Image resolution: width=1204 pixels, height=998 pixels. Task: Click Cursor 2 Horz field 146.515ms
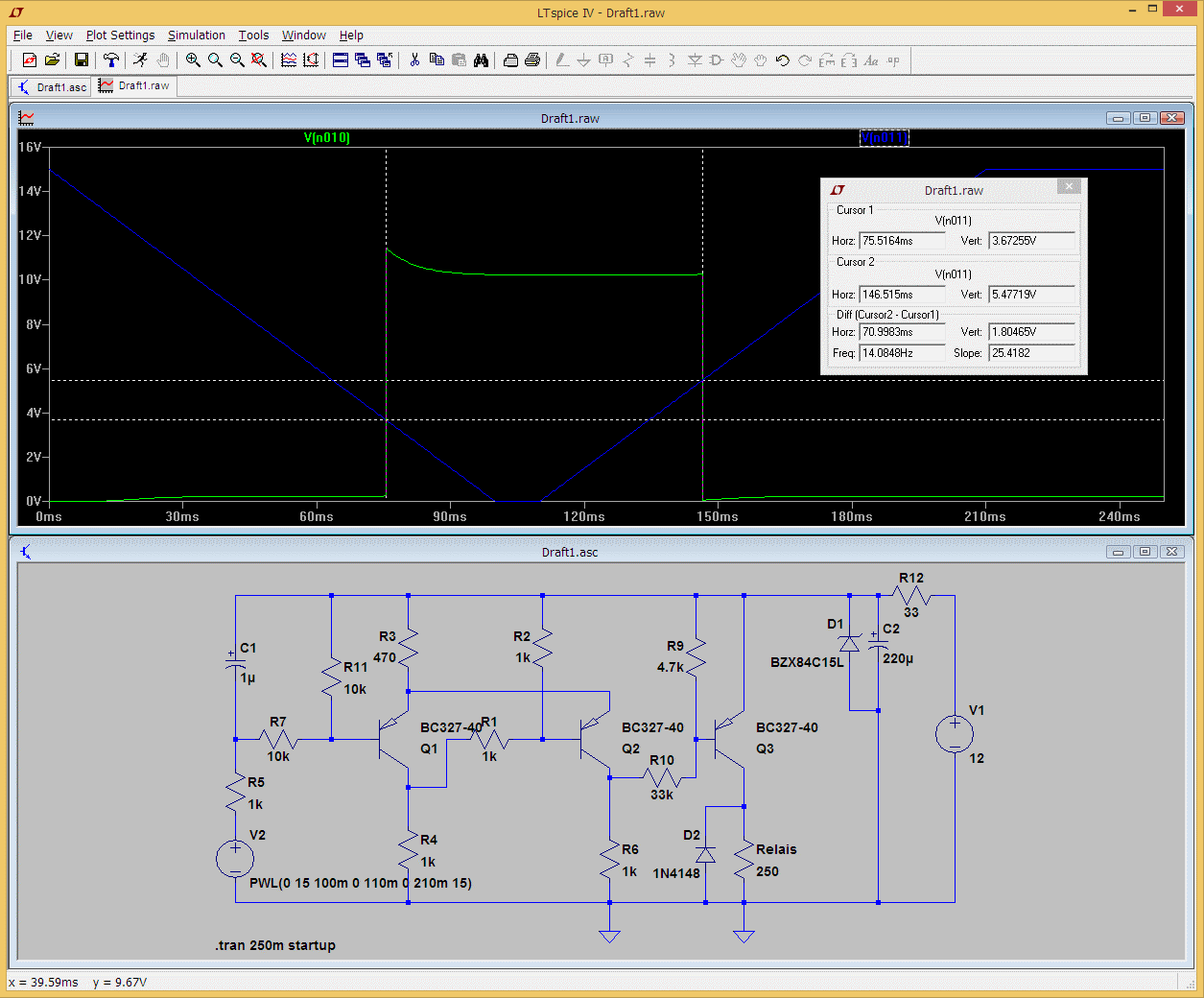coord(902,295)
